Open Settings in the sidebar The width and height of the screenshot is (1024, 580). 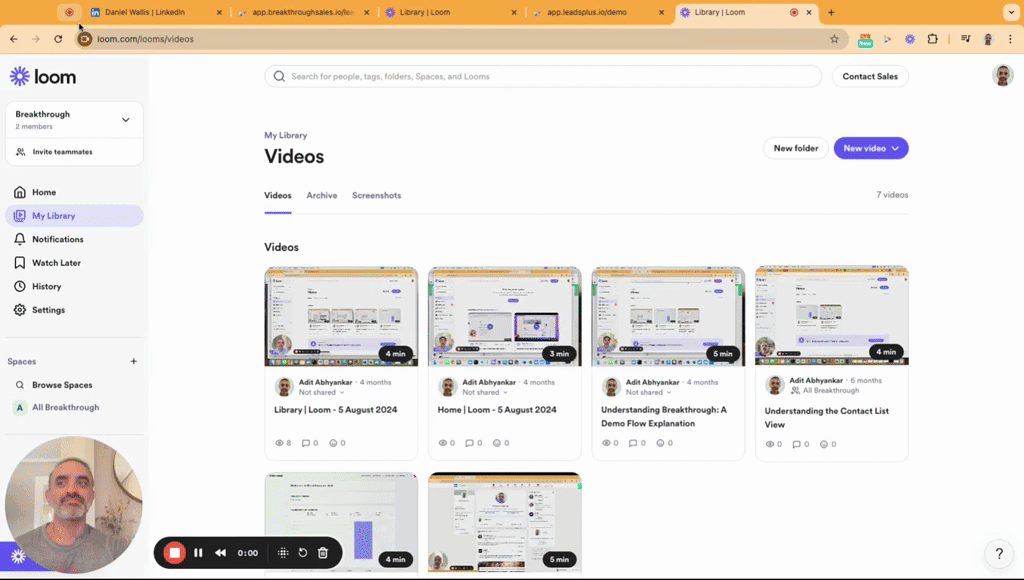[x=74, y=310]
